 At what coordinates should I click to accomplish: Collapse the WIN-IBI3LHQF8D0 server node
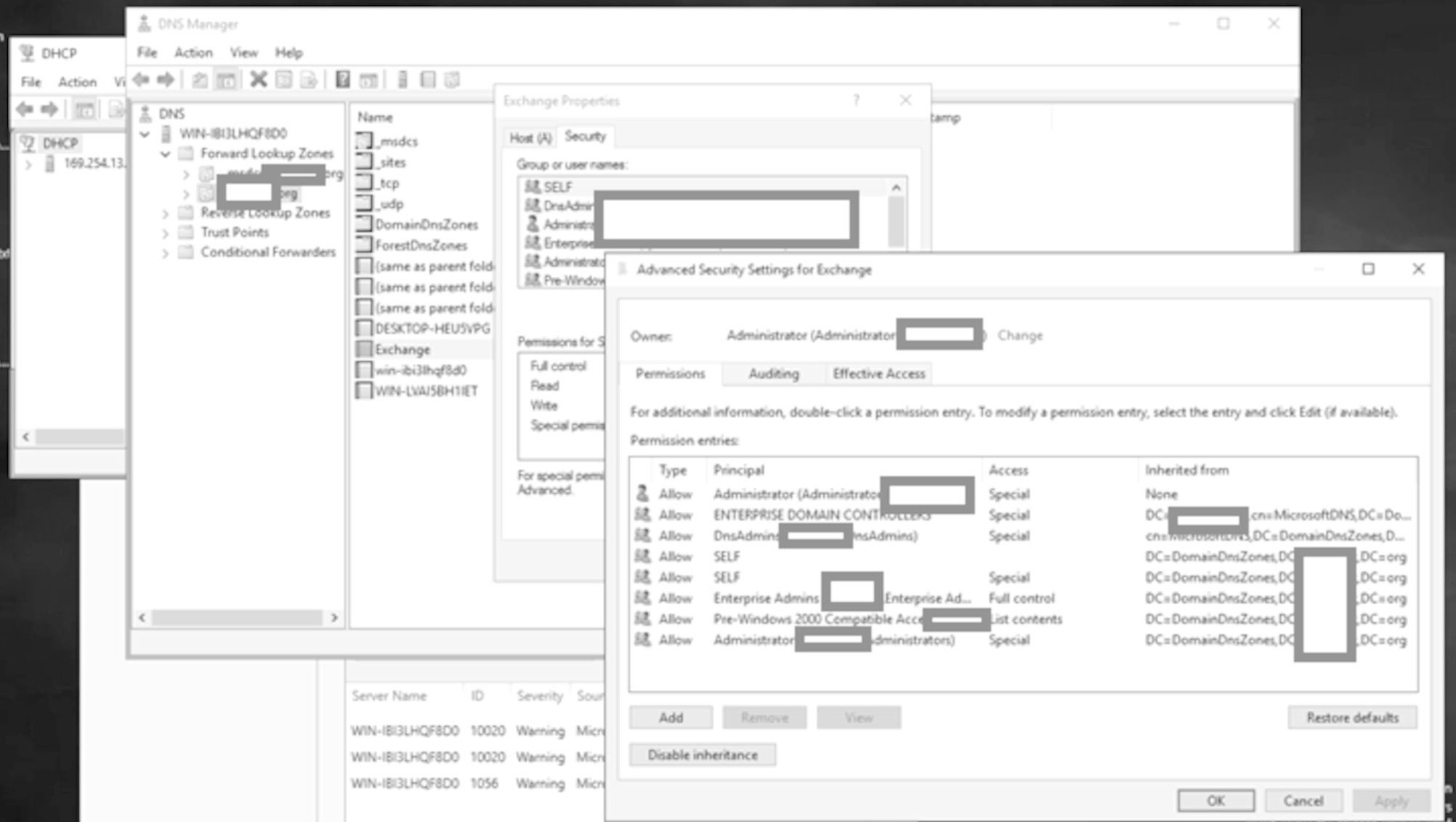[145, 134]
